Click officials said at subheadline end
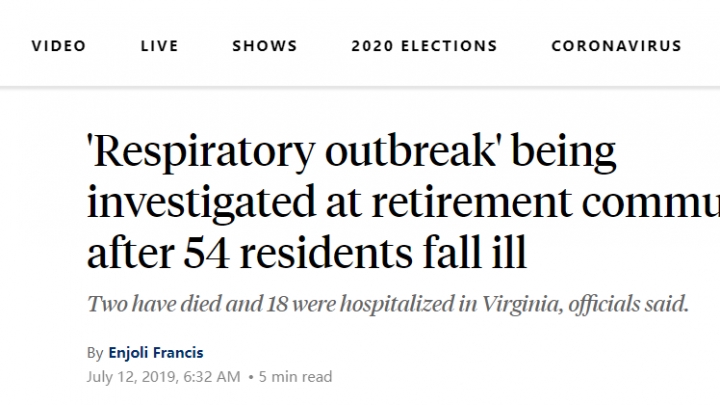 pos(629,304)
